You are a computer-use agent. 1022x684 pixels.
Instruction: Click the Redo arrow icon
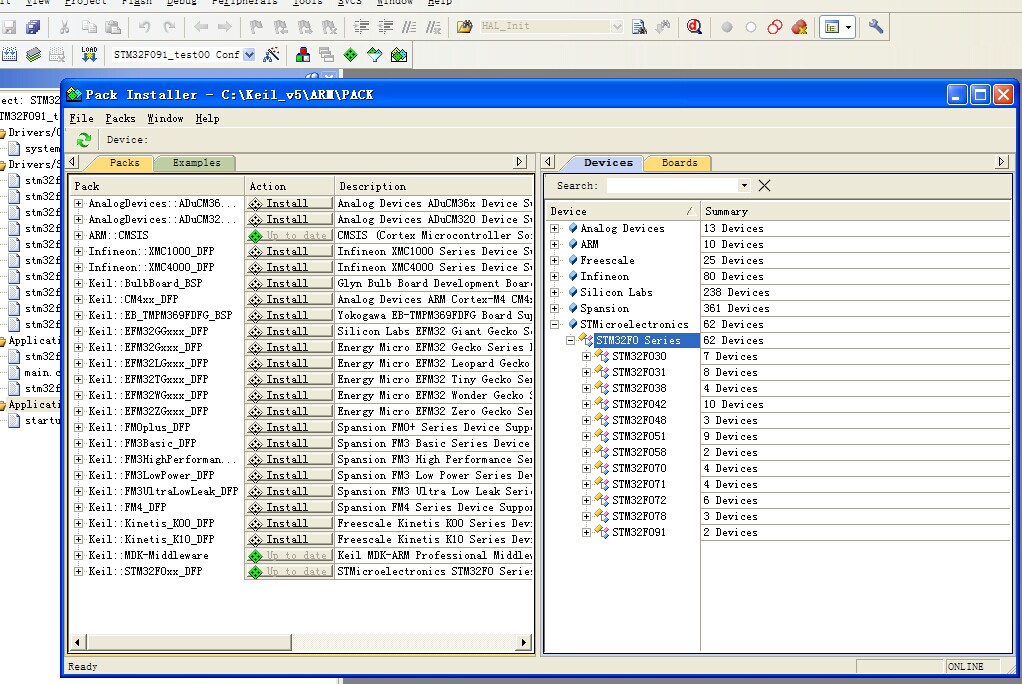point(169,27)
